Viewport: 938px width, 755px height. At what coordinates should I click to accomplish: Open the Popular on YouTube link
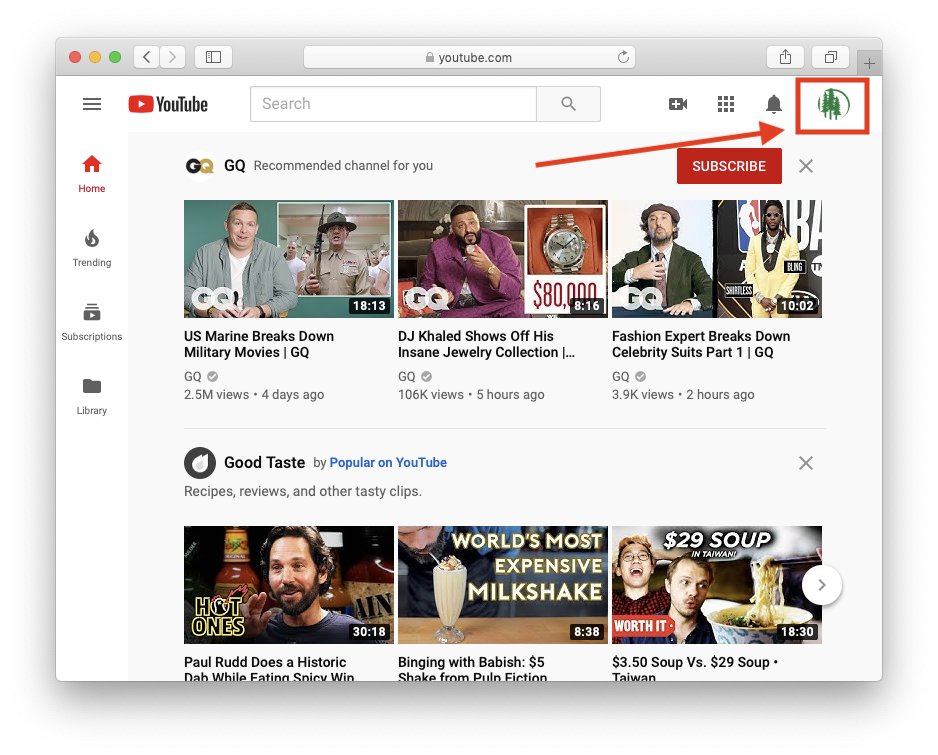pos(388,462)
